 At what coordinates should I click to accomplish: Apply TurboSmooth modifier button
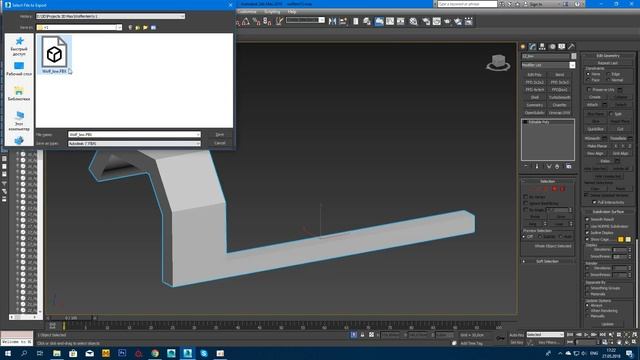[x=560, y=98]
